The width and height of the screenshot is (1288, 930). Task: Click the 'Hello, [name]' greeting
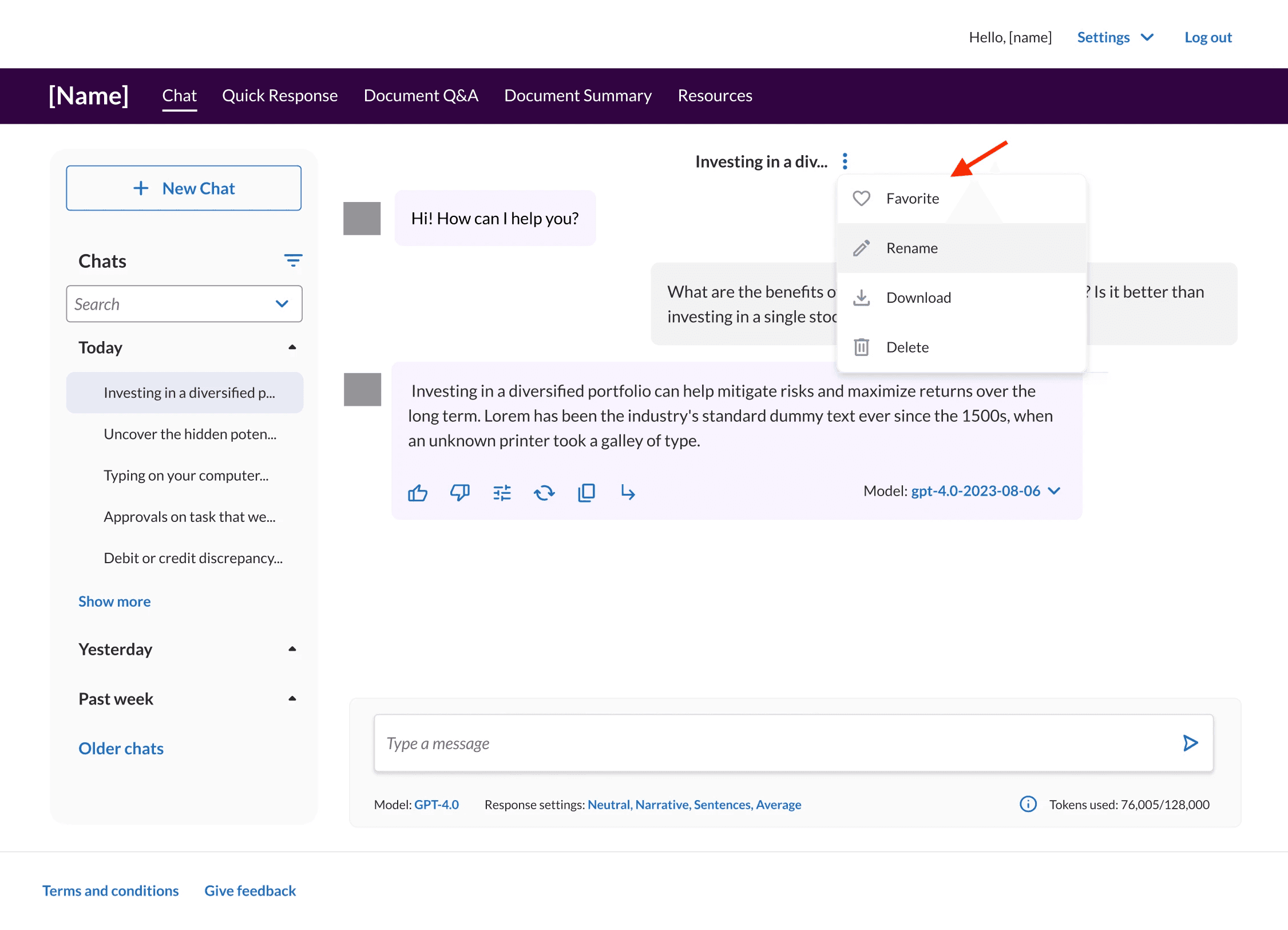1010,37
